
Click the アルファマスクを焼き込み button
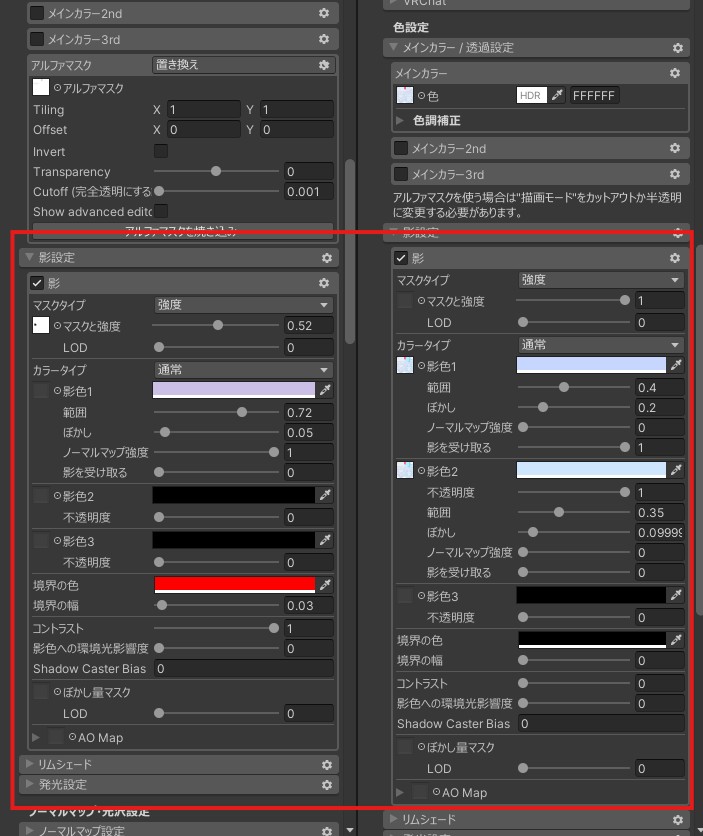pyautogui.click(x=180, y=230)
